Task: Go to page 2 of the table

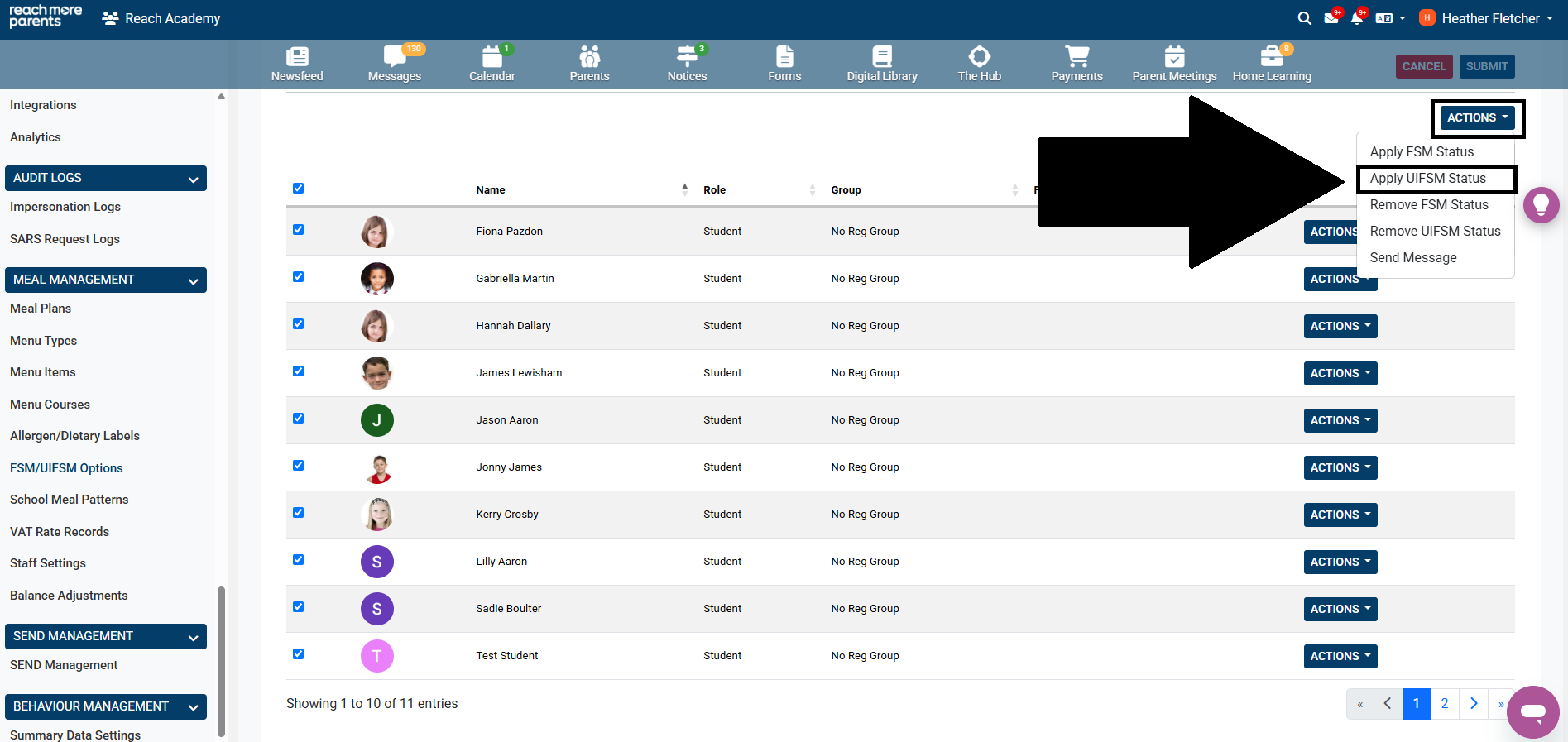Action: pyautogui.click(x=1444, y=704)
